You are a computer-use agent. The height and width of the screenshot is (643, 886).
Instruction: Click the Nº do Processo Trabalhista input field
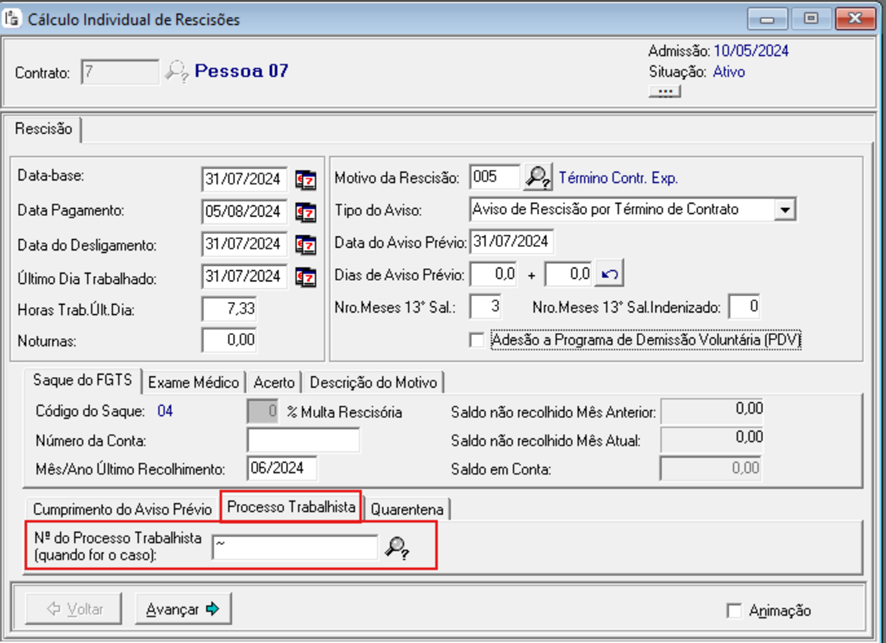point(295,546)
